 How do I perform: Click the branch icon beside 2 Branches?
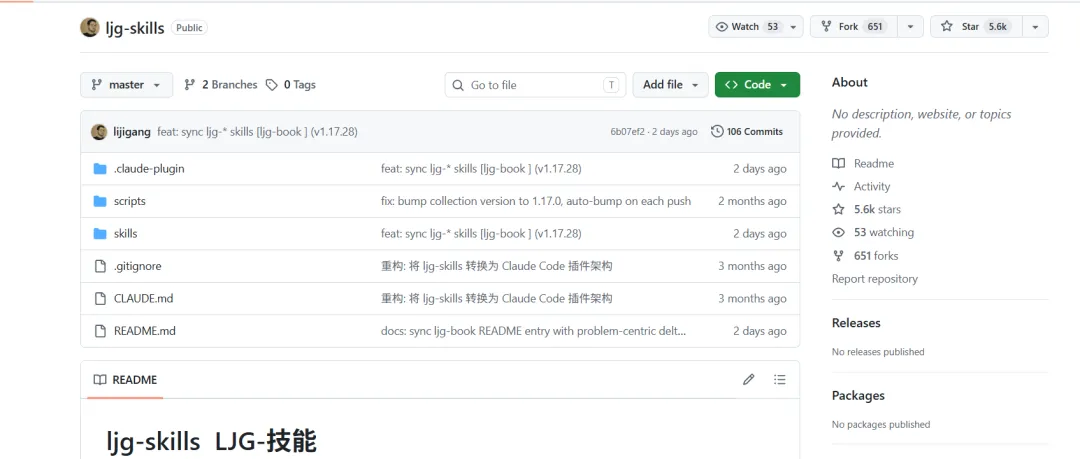coord(189,85)
